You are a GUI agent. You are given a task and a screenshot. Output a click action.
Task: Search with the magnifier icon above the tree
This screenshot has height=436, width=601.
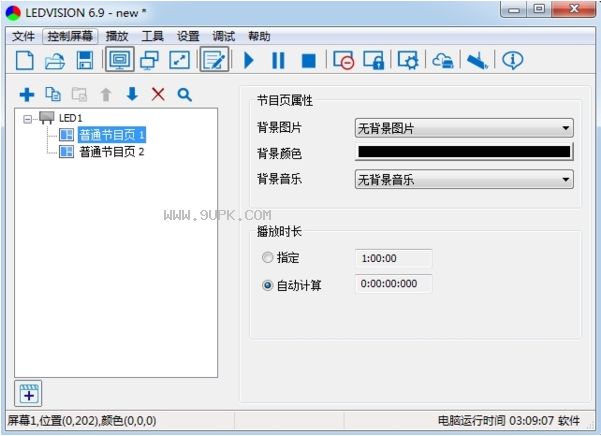[x=185, y=94]
